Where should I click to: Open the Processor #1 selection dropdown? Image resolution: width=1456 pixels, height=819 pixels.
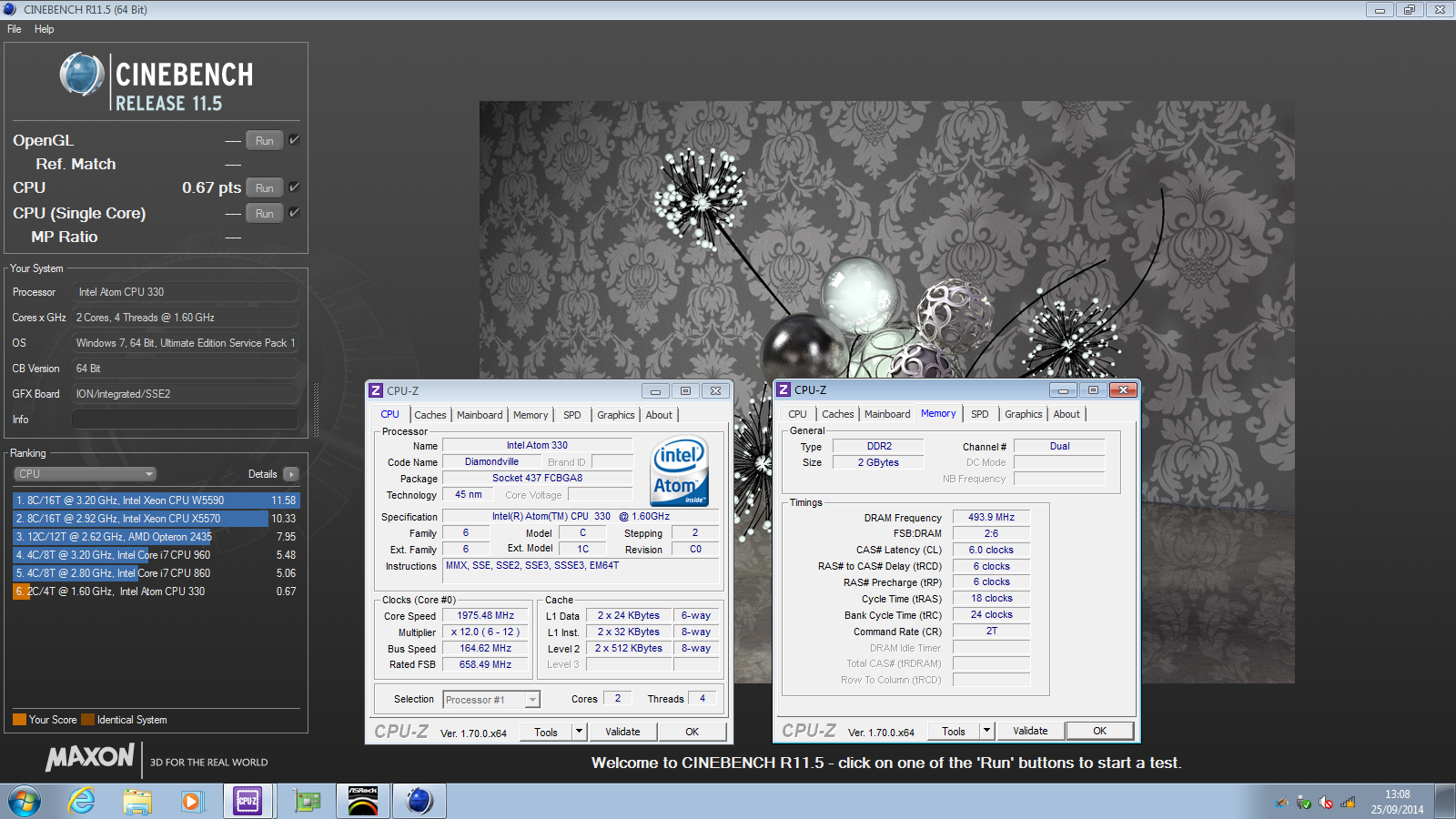click(x=491, y=700)
